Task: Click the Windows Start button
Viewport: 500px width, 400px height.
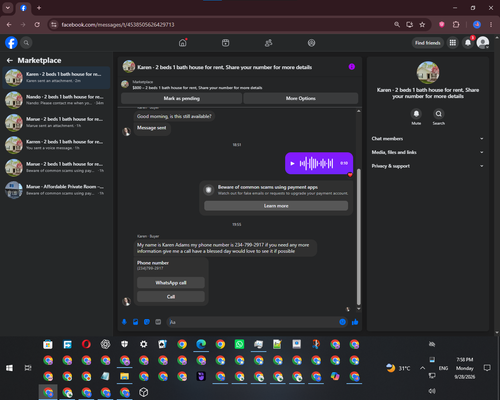Action: click(x=9, y=368)
